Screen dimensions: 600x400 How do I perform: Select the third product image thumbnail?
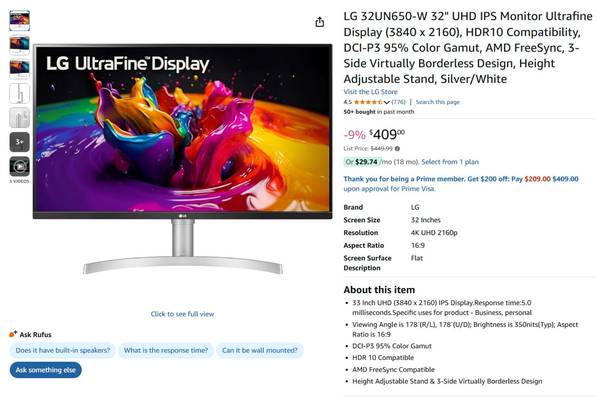coord(20,69)
